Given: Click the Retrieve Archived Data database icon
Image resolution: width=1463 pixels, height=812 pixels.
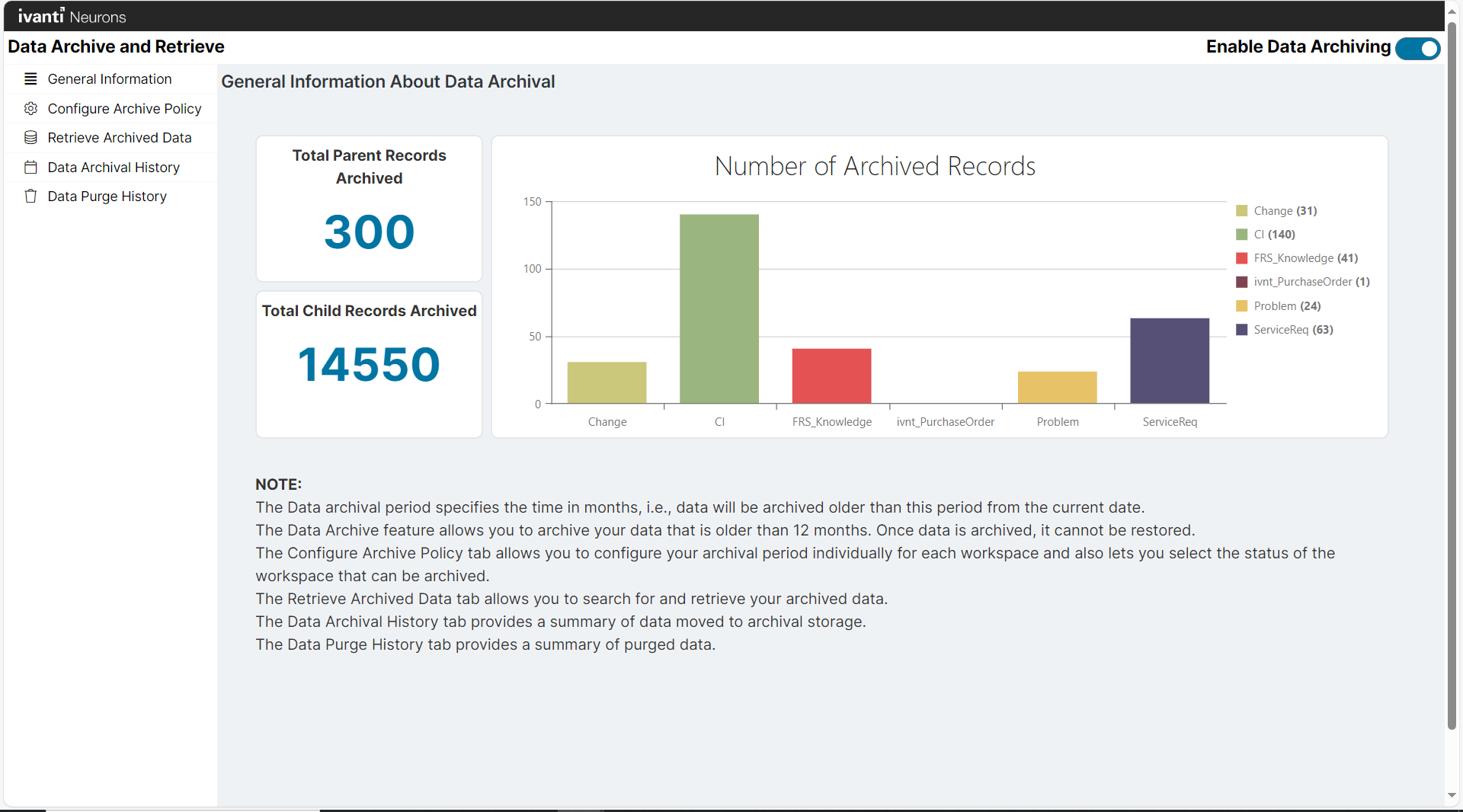Looking at the screenshot, I should click(30, 137).
